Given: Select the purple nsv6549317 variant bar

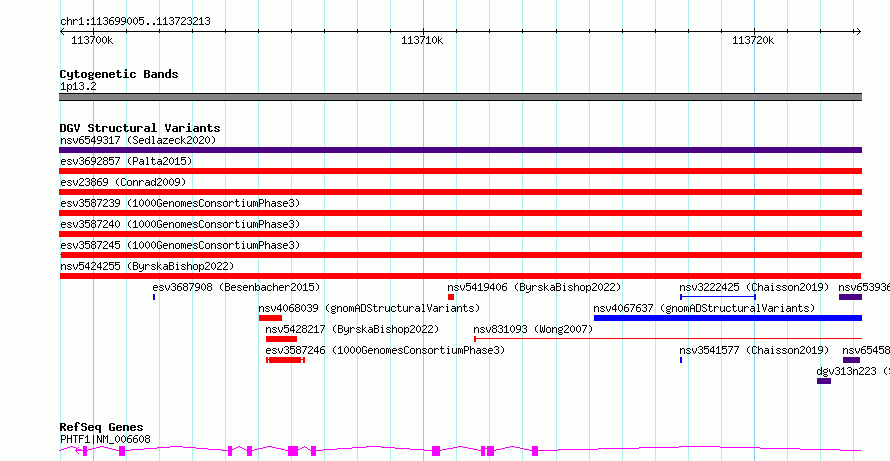Looking at the screenshot, I should point(460,150).
